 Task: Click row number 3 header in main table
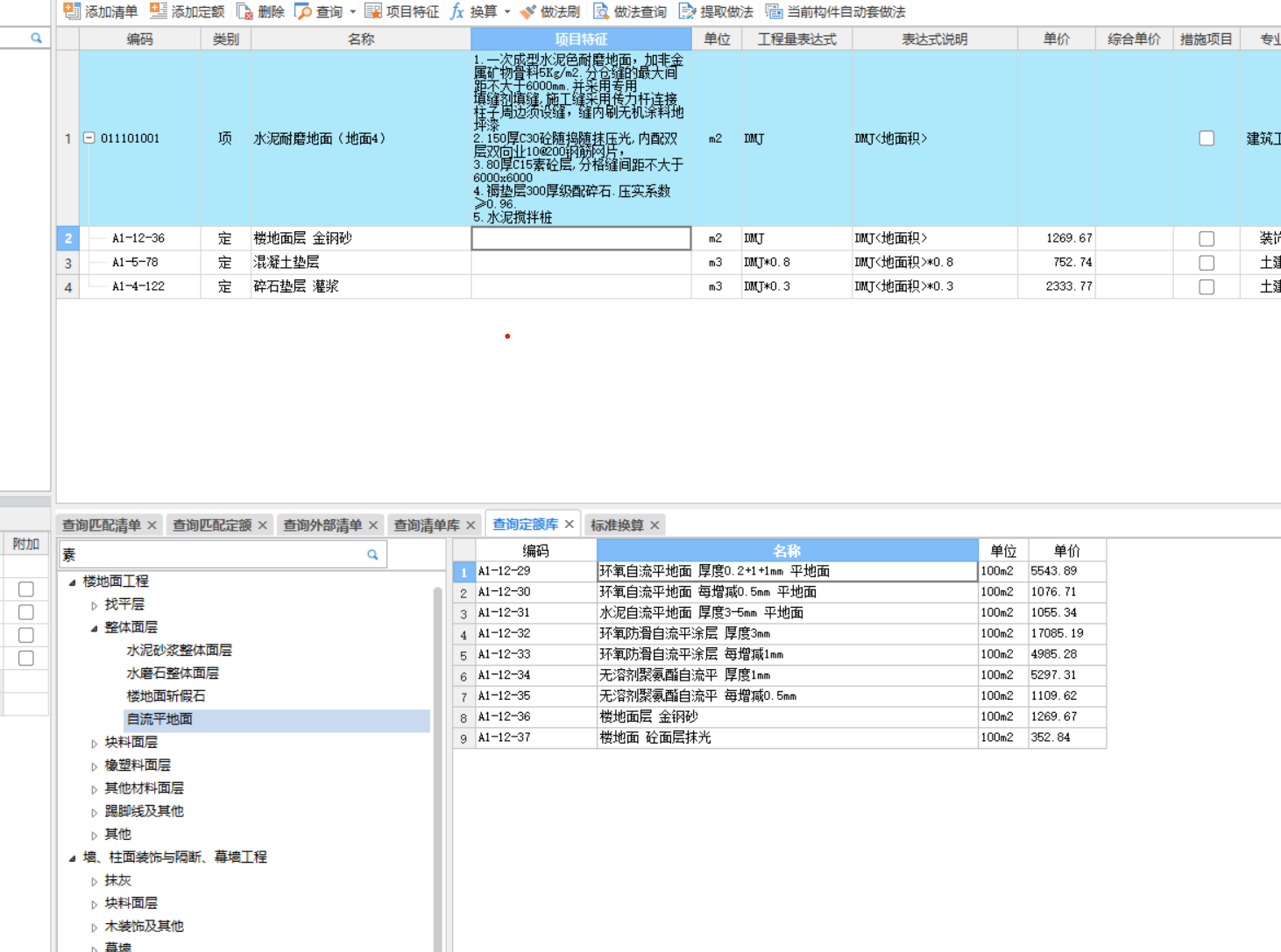tap(67, 263)
